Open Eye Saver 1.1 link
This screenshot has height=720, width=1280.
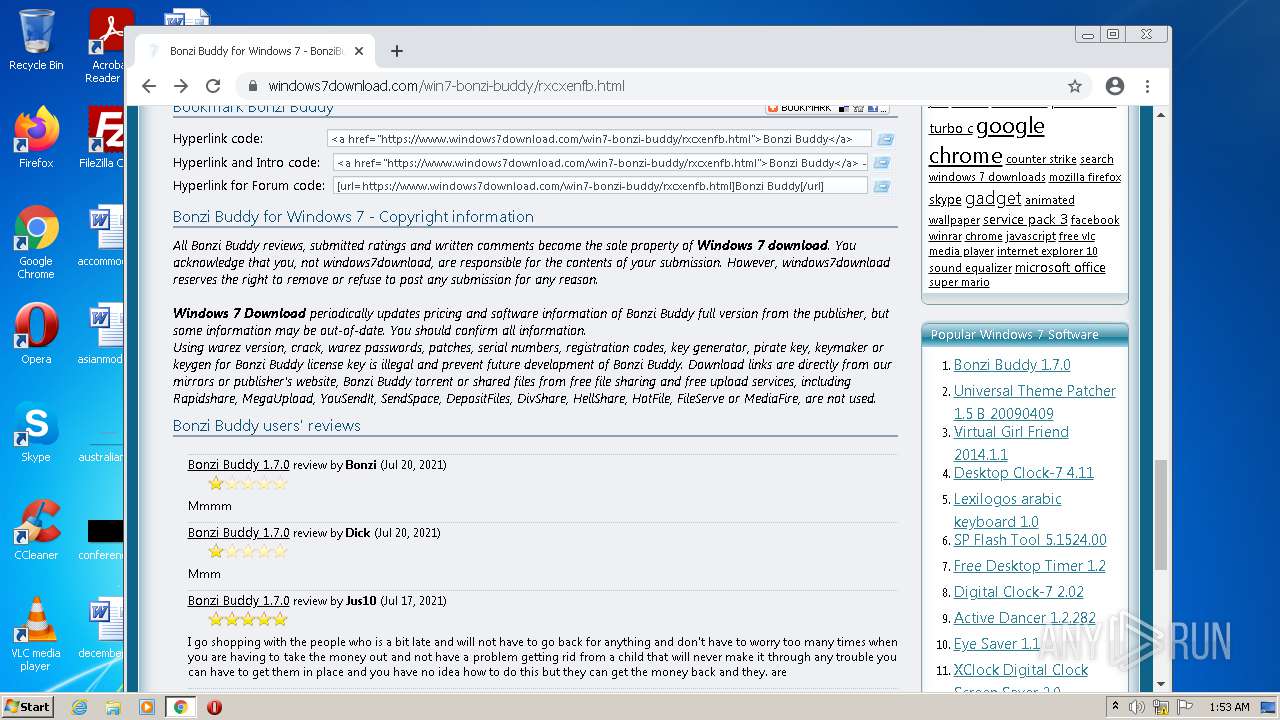coord(996,644)
